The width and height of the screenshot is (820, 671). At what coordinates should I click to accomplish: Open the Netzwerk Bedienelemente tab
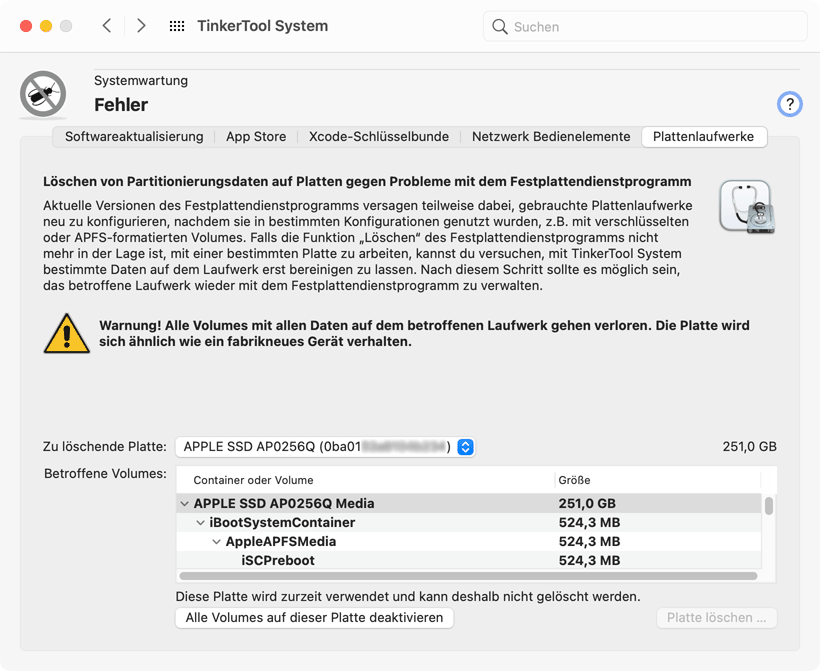(551, 137)
